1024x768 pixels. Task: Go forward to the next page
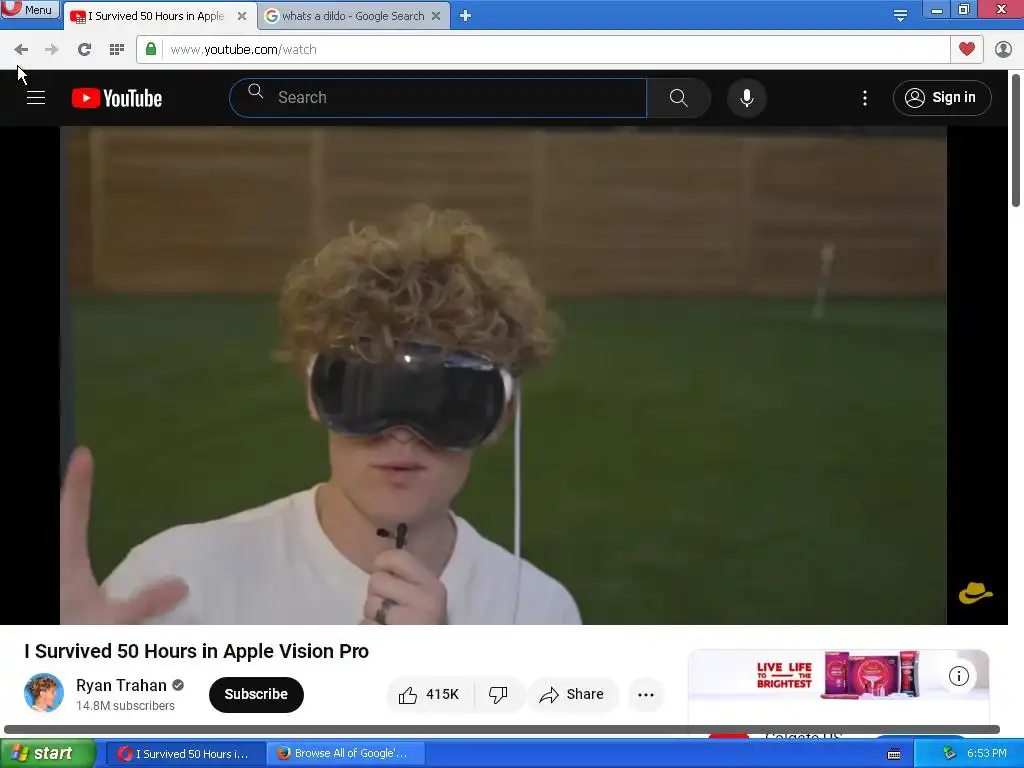pos(52,50)
